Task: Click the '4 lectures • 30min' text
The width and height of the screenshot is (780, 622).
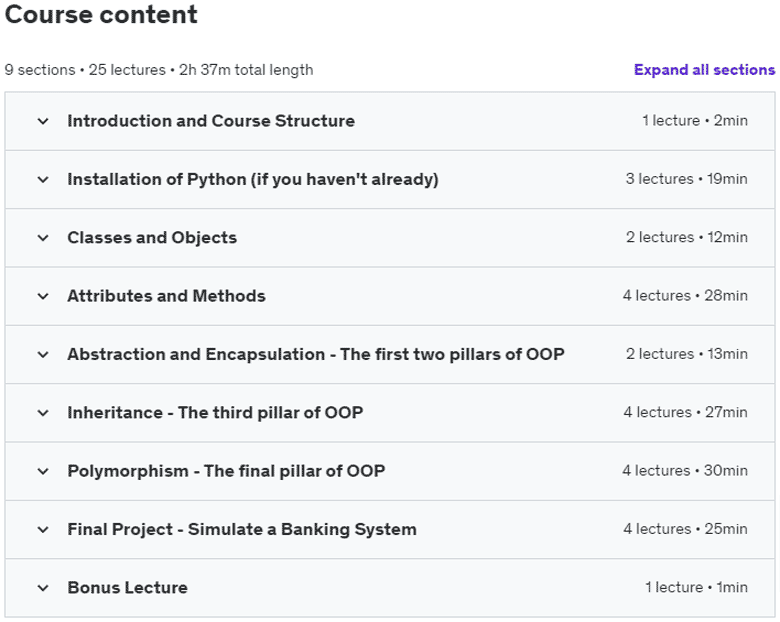Action: (684, 470)
